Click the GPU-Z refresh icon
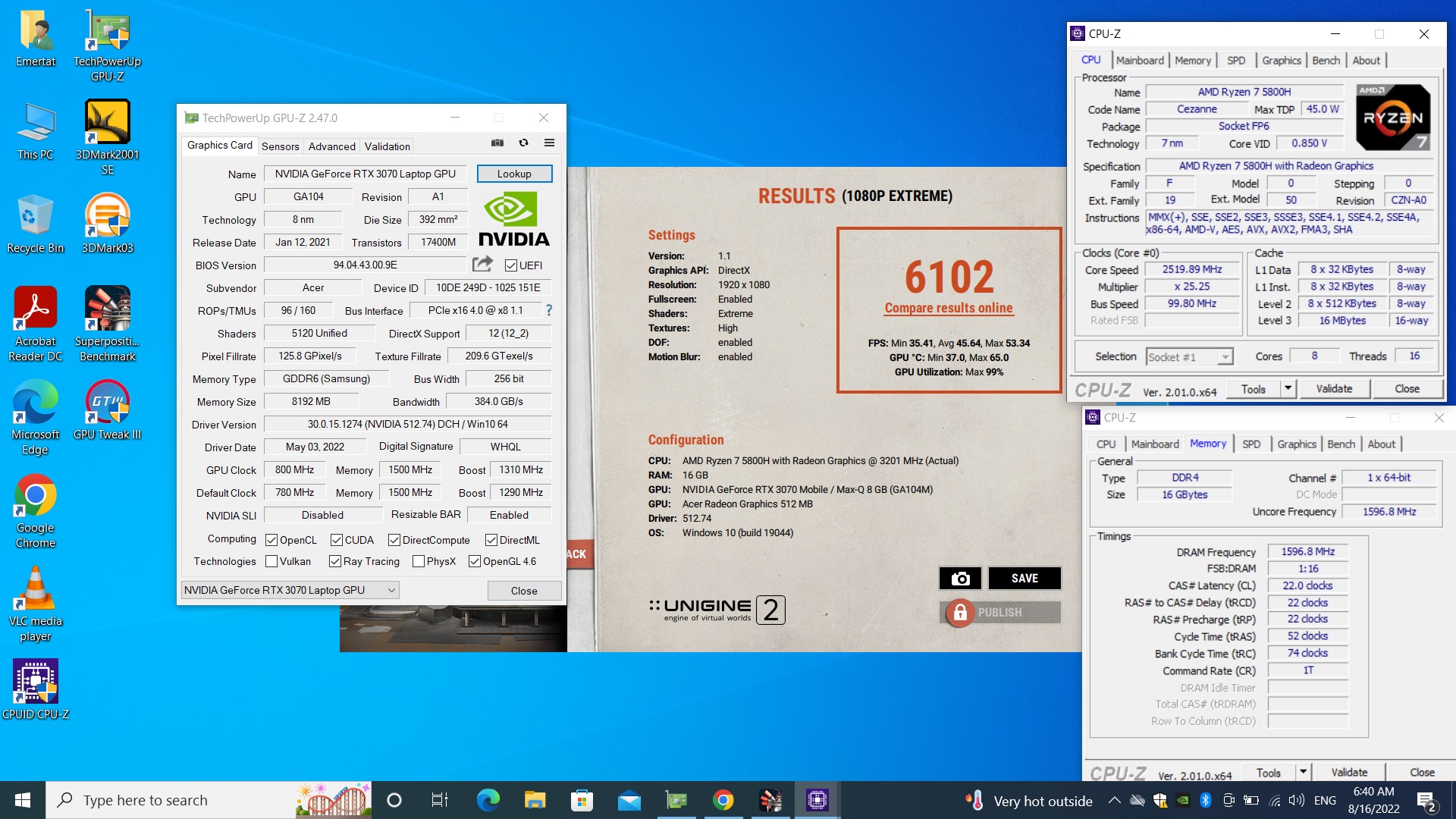 (523, 143)
